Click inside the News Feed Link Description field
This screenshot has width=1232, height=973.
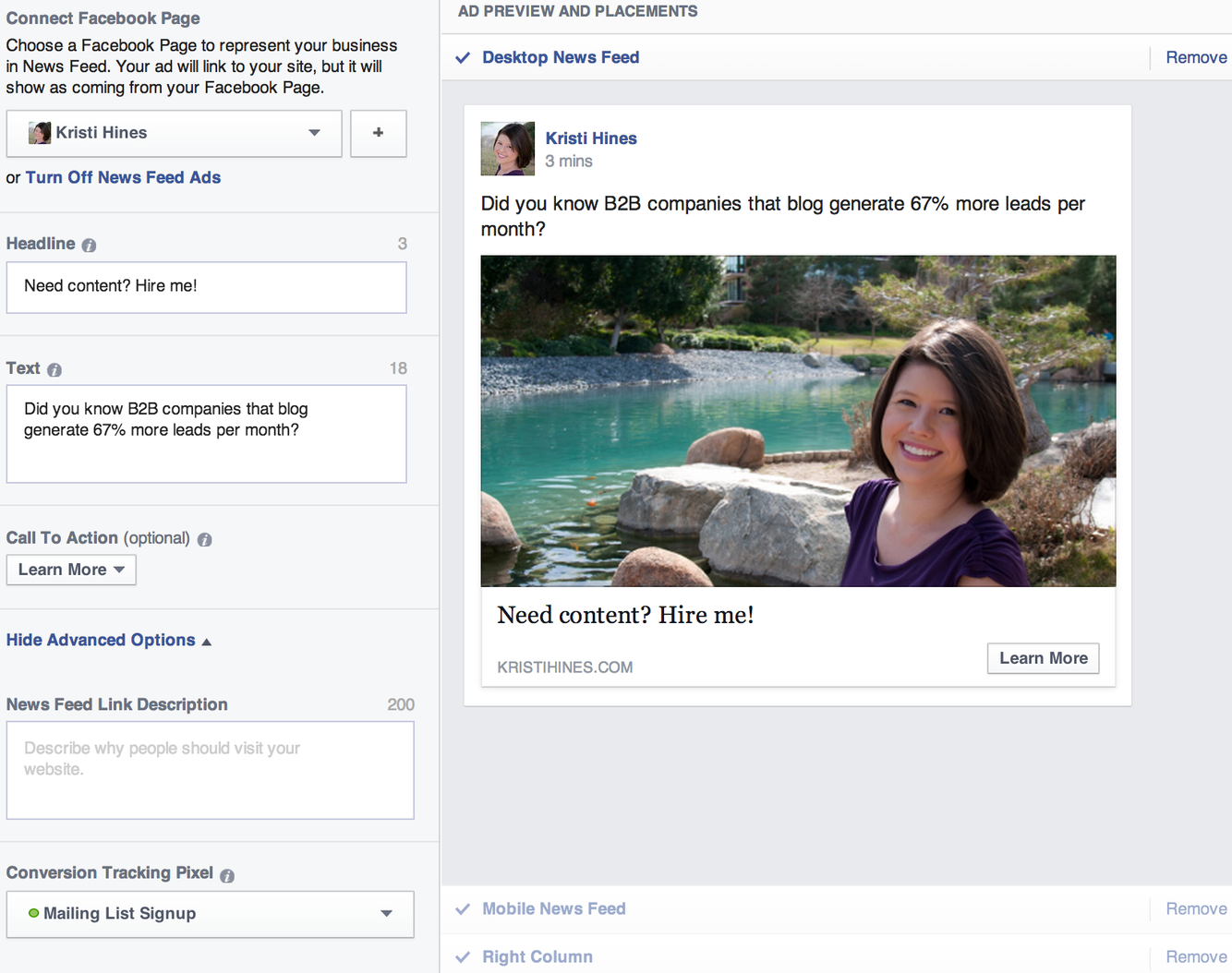(x=210, y=770)
